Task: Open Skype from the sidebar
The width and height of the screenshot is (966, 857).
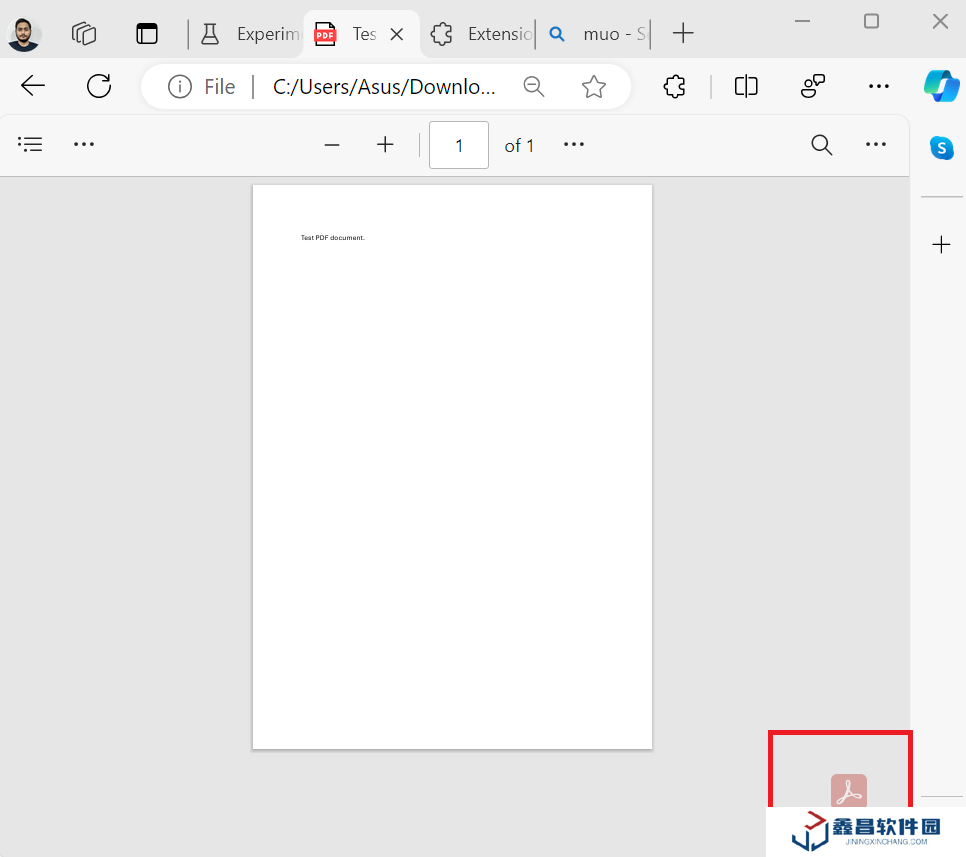Action: pyautogui.click(x=941, y=147)
